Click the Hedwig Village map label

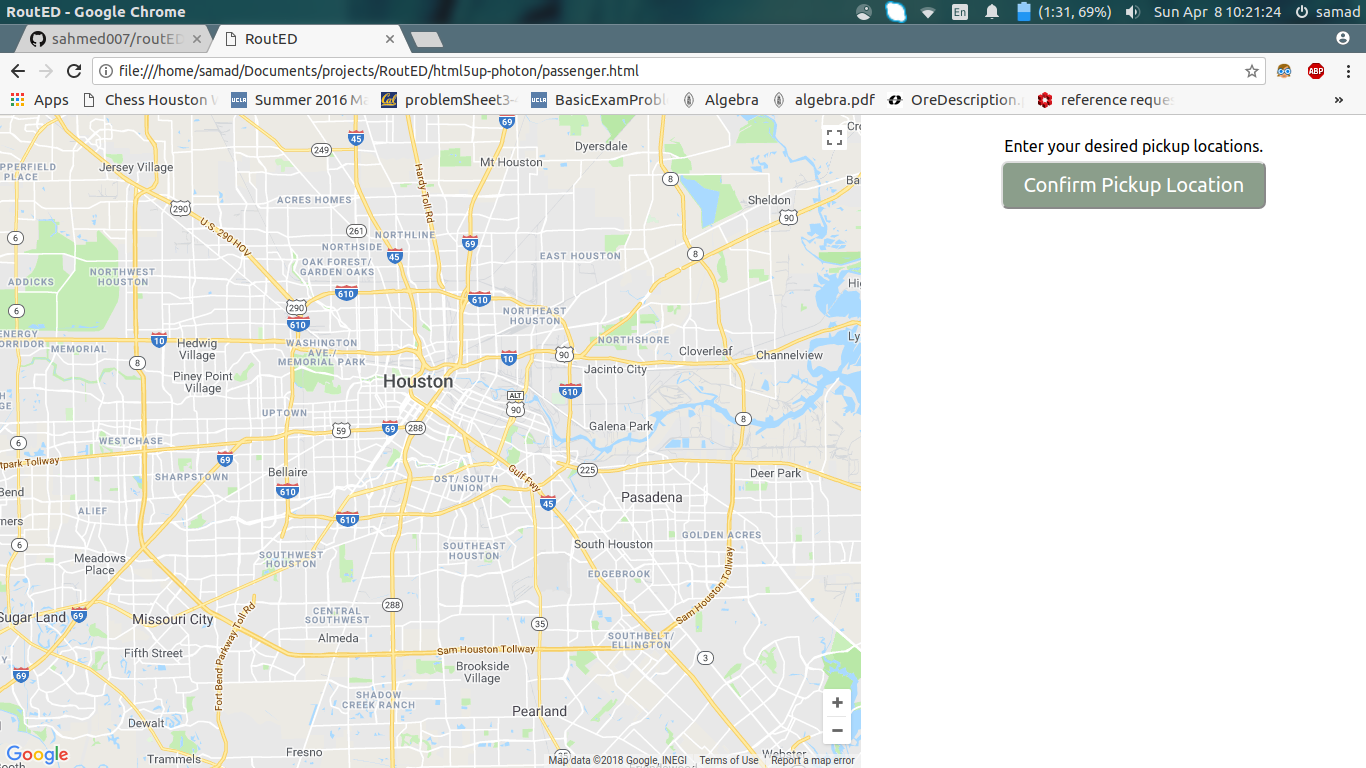tap(197, 349)
